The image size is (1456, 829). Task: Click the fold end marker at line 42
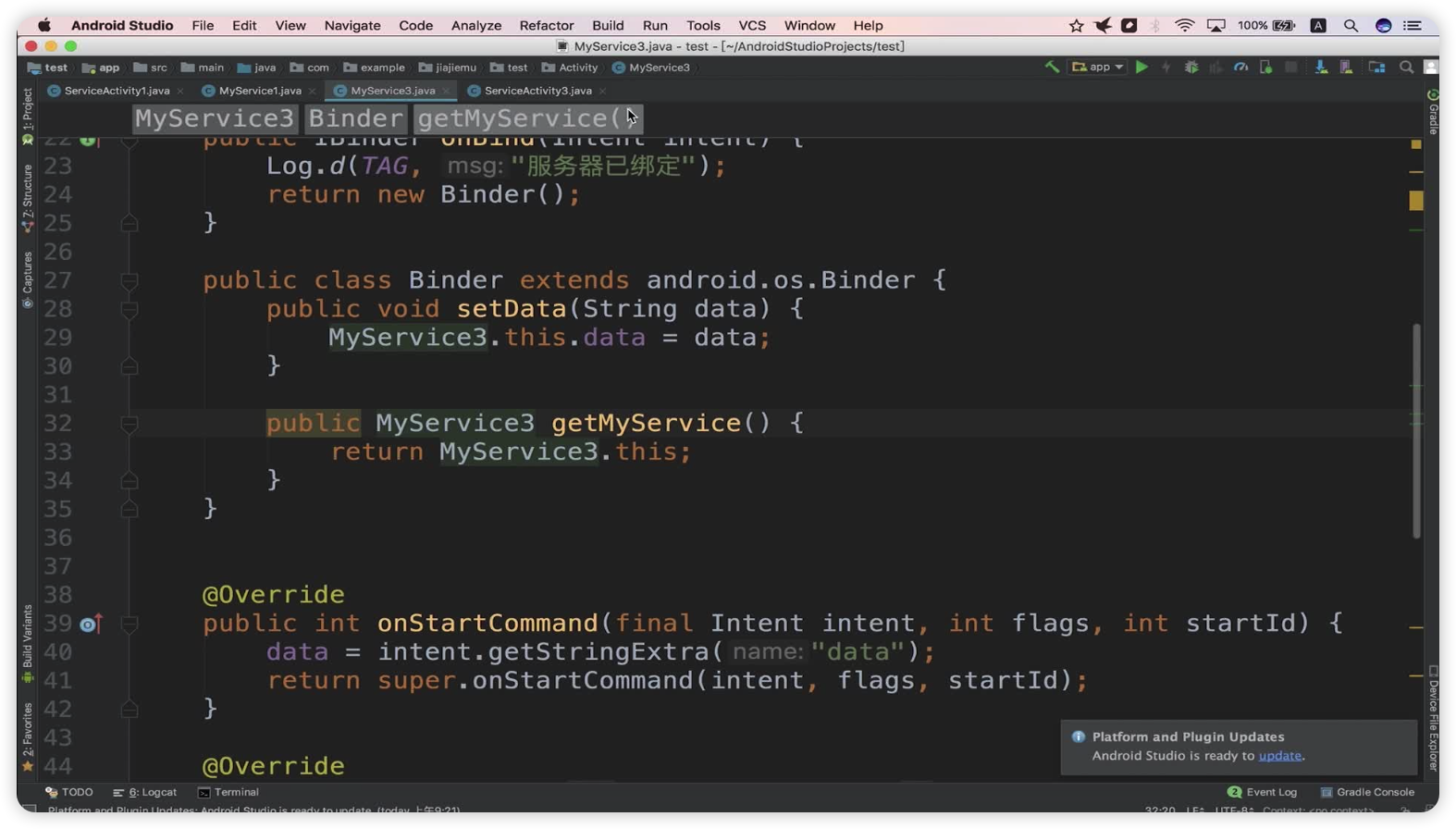pyautogui.click(x=130, y=709)
